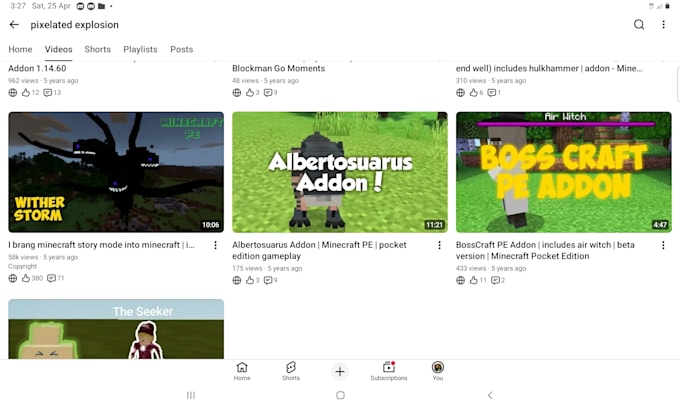The image size is (680, 408).
Task: Tap the like icon showing 11 likes
Action: point(474,280)
